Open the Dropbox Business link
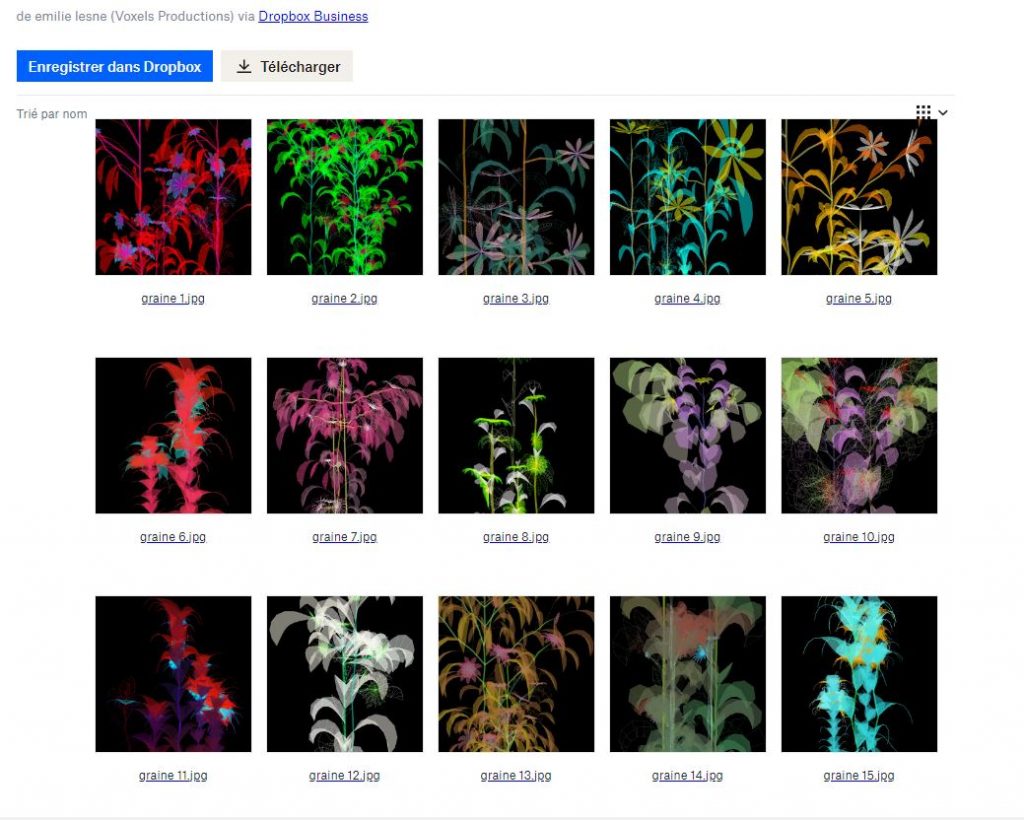This screenshot has height=820, width=1024. tap(313, 16)
